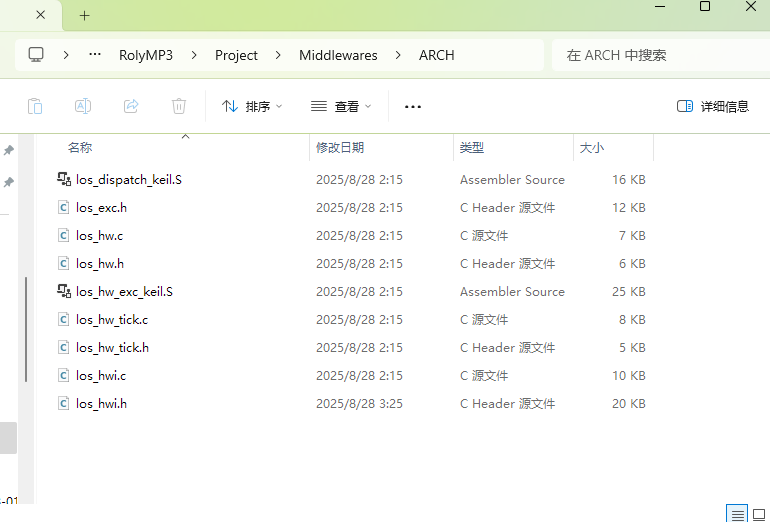This screenshot has width=770, height=522.
Task: Click the 16 KB size cell
Action: [629, 180]
